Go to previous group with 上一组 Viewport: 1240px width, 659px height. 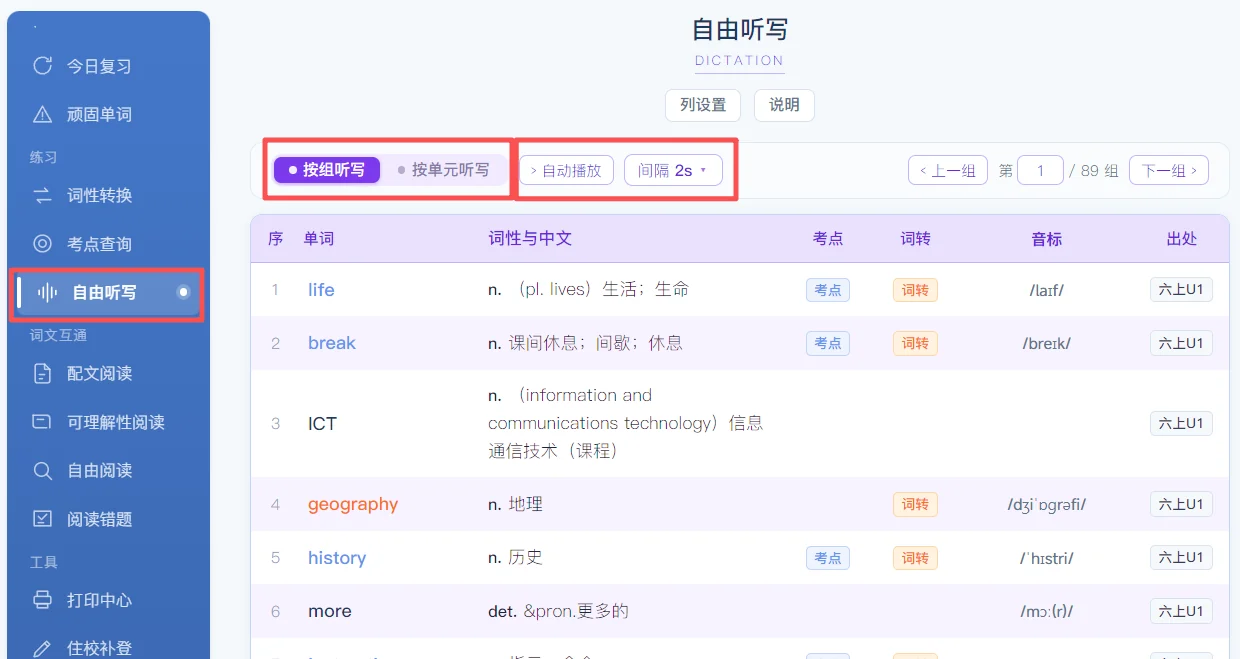(948, 171)
